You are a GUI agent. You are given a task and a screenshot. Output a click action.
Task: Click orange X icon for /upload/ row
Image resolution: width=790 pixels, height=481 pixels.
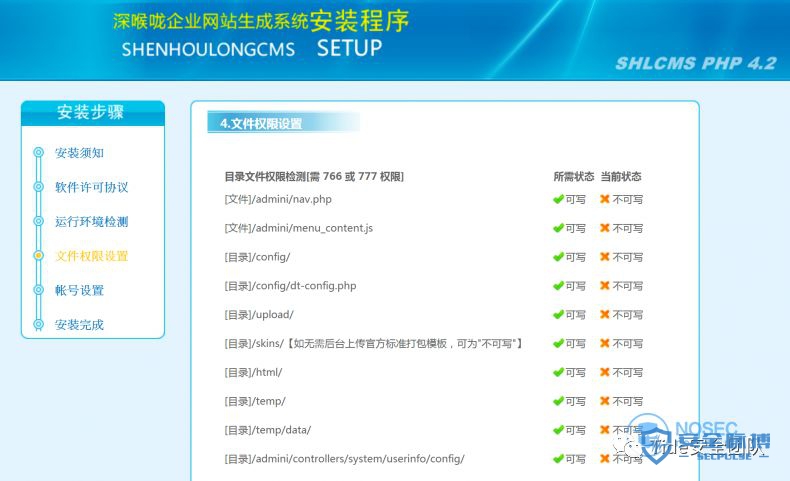(605, 314)
